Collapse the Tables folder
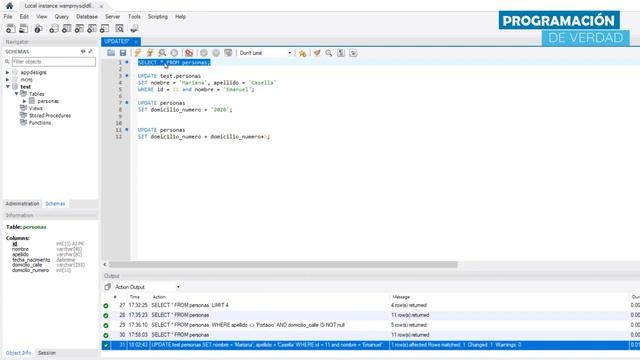 (x=16, y=94)
